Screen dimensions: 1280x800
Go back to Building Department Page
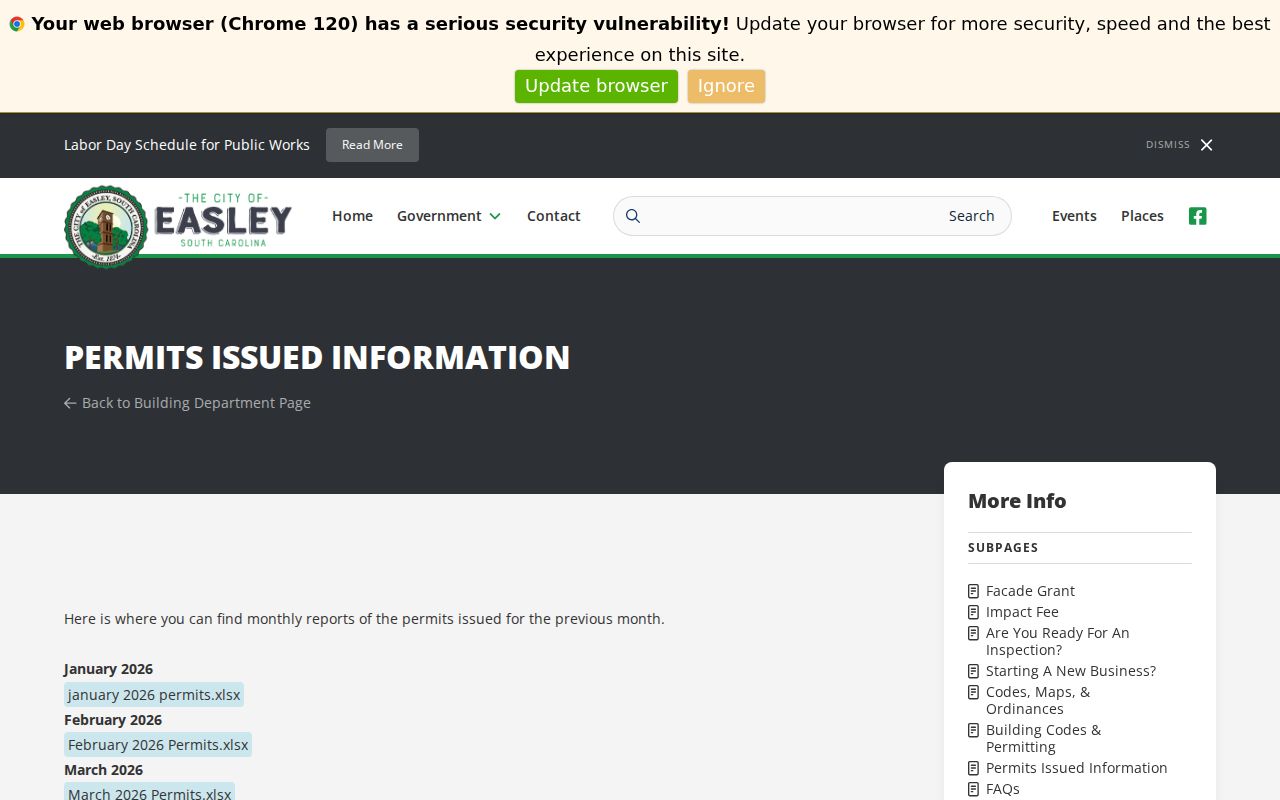coord(187,403)
